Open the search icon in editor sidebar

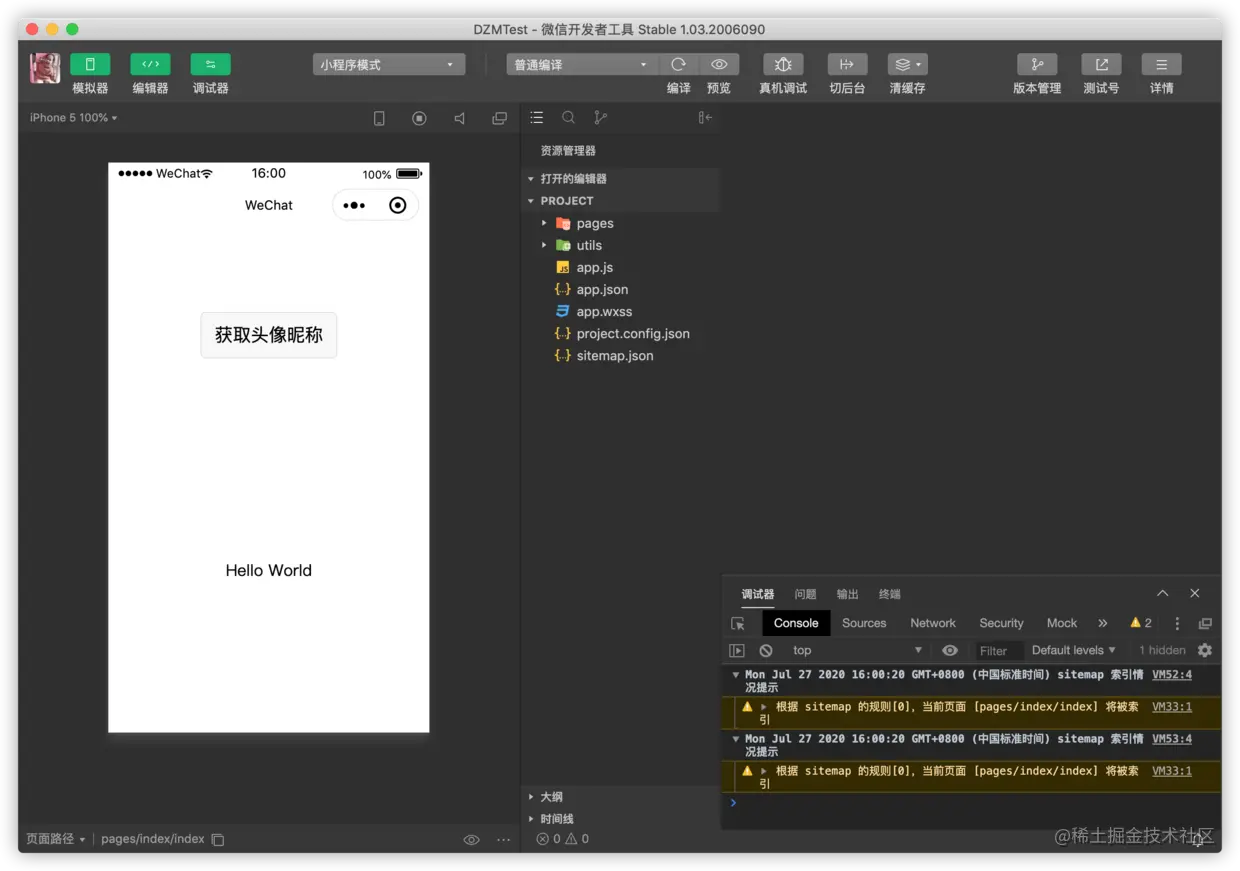coord(568,118)
